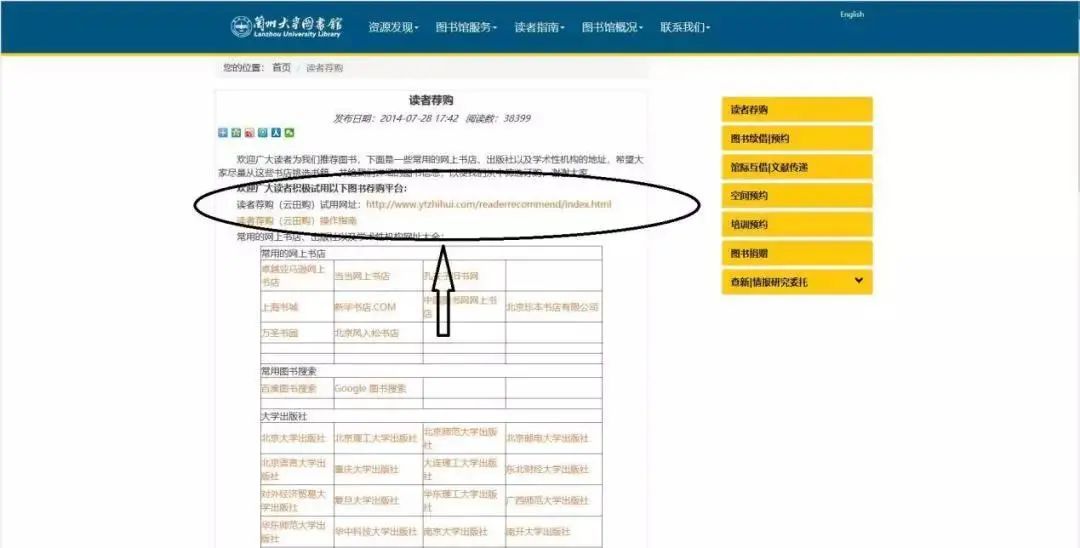This screenshot has width=1080, height=548.
Task: Open the 读者荐购（云田购）操作指南 link
Action: (x=297, y=221)
